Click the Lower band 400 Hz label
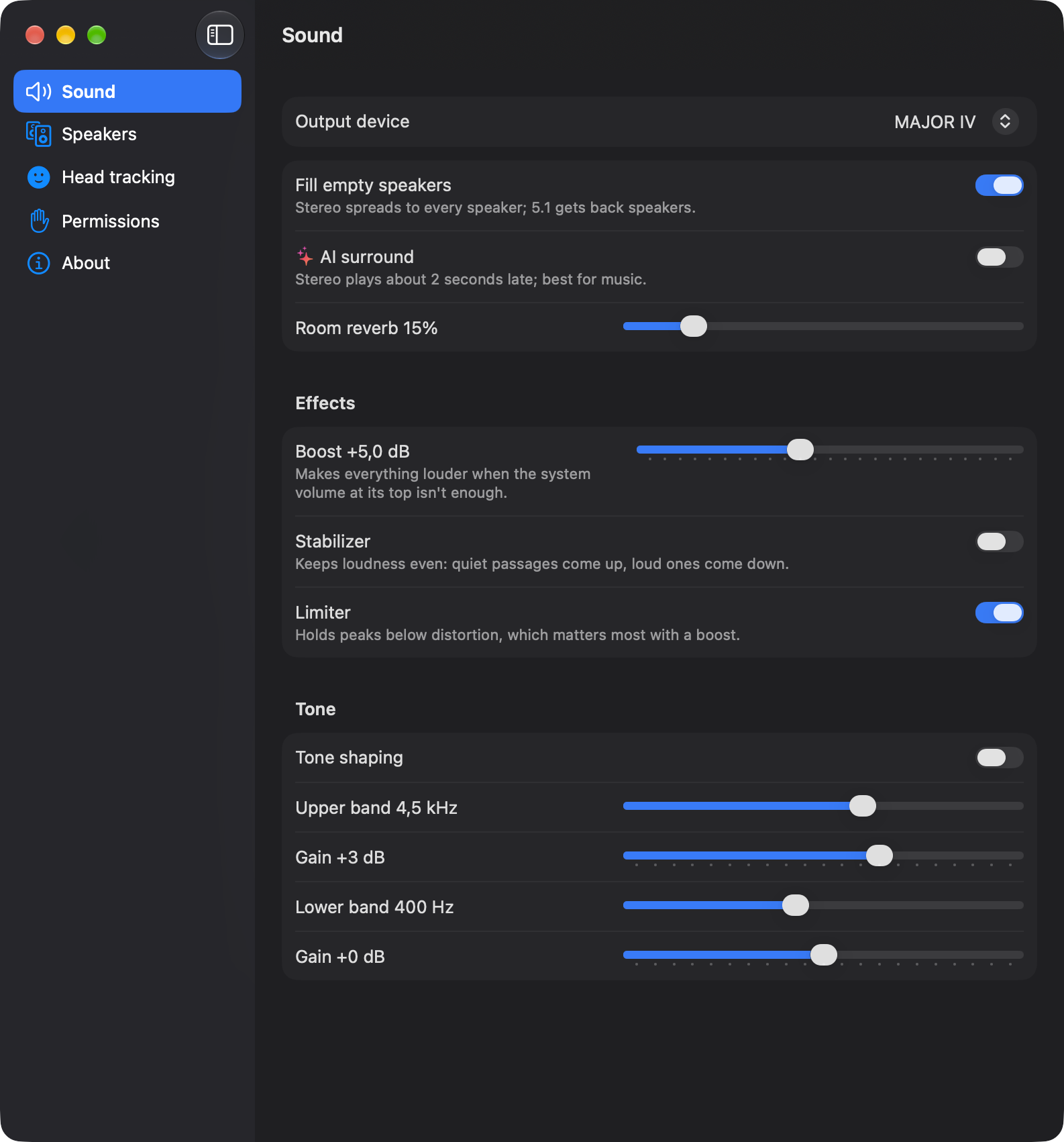 click(x=374, y=907)
